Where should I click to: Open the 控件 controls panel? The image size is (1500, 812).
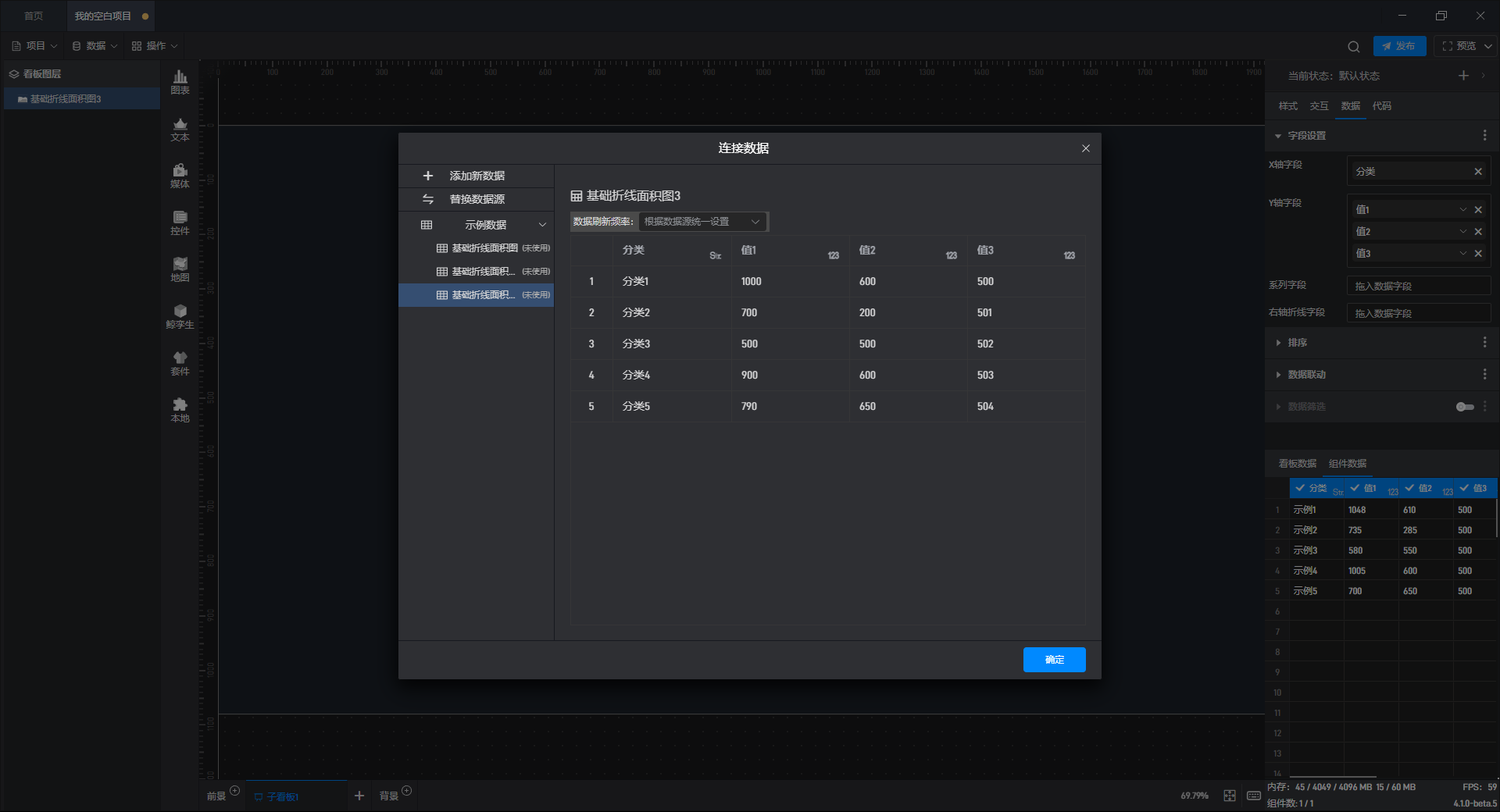pyautogui.click(x=180, y=223)
